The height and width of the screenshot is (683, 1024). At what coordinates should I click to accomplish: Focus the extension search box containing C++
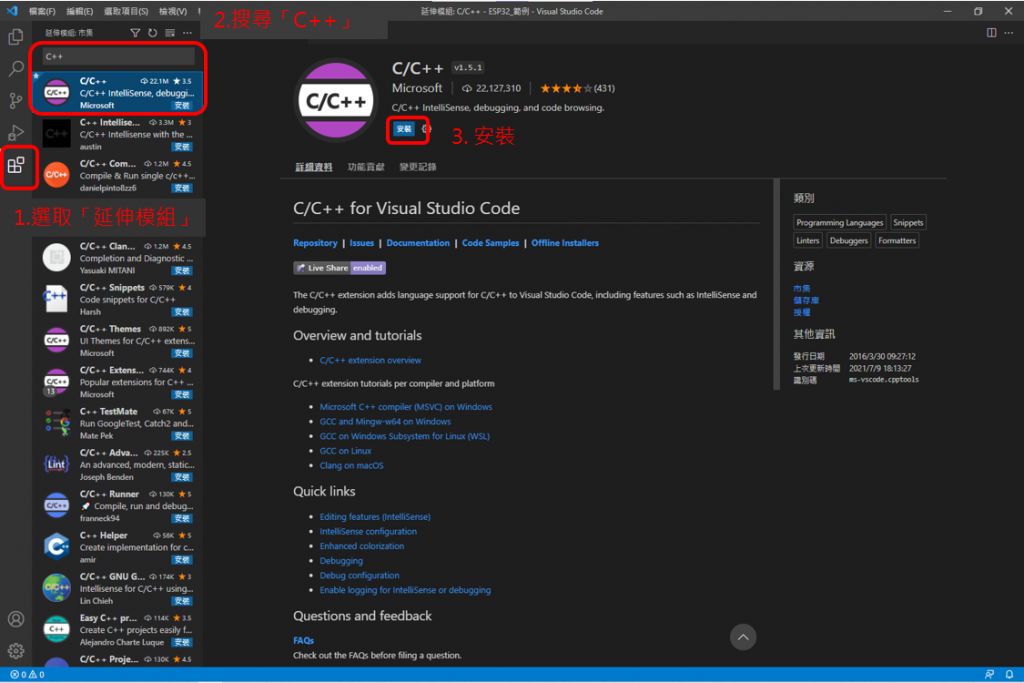118,56
